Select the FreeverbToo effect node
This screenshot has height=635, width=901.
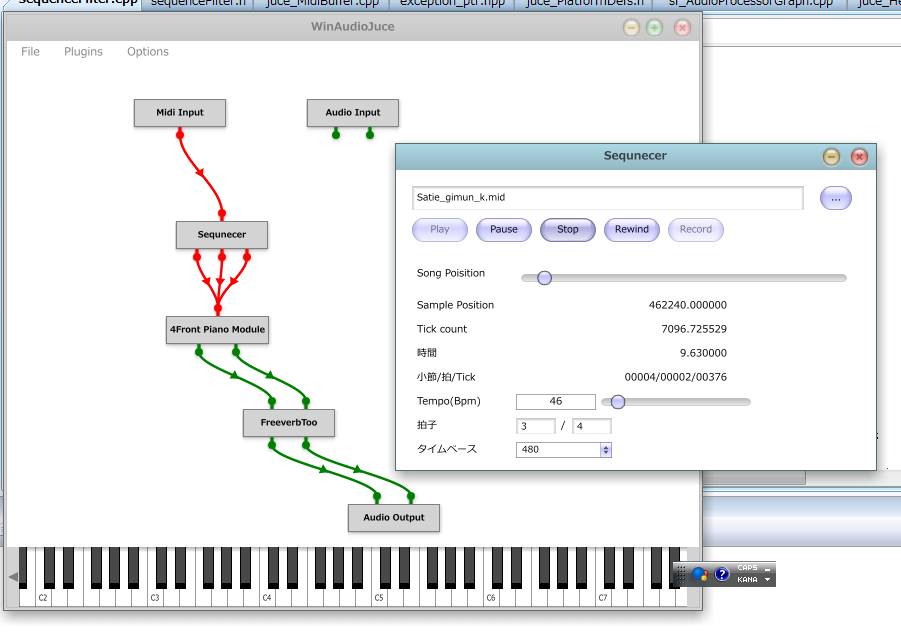point(288,423)
